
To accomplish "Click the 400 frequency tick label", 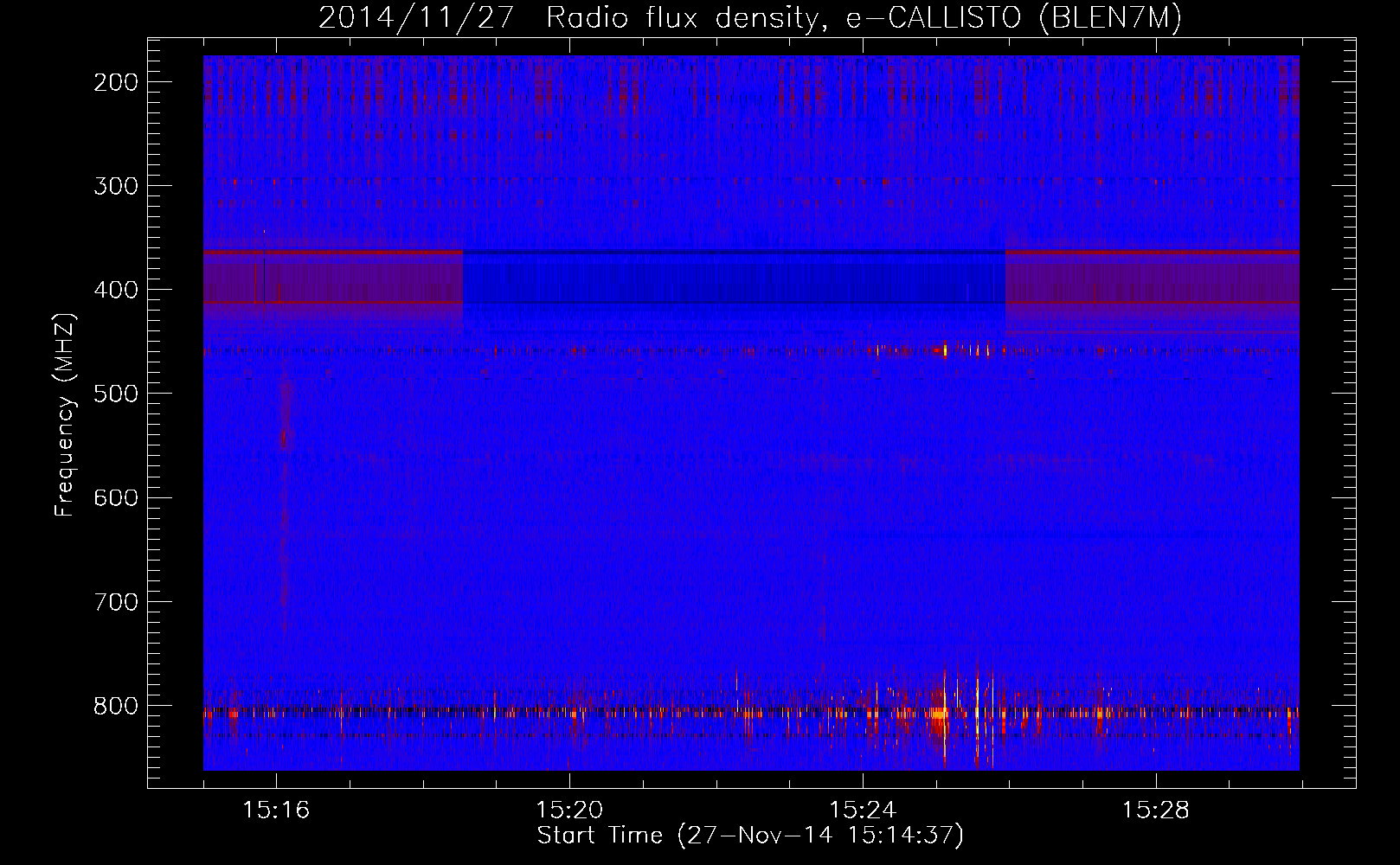I will [x=116, y=290].
